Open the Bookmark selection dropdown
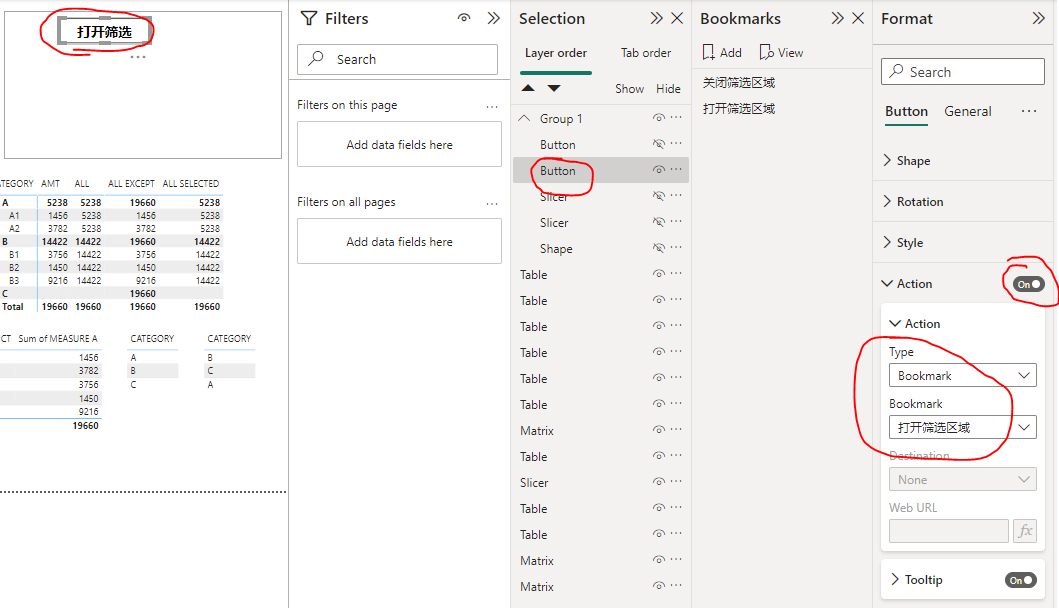1059x608 pixels. (x=962, y=428)
